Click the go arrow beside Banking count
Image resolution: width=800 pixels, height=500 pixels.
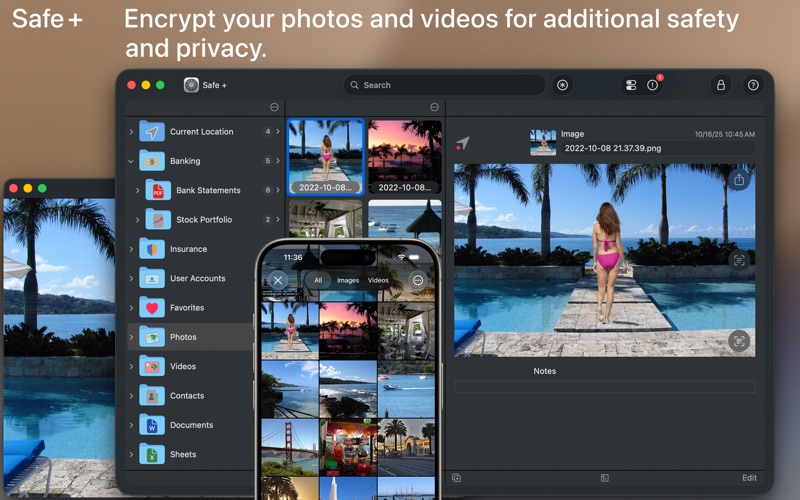(278, 161)
